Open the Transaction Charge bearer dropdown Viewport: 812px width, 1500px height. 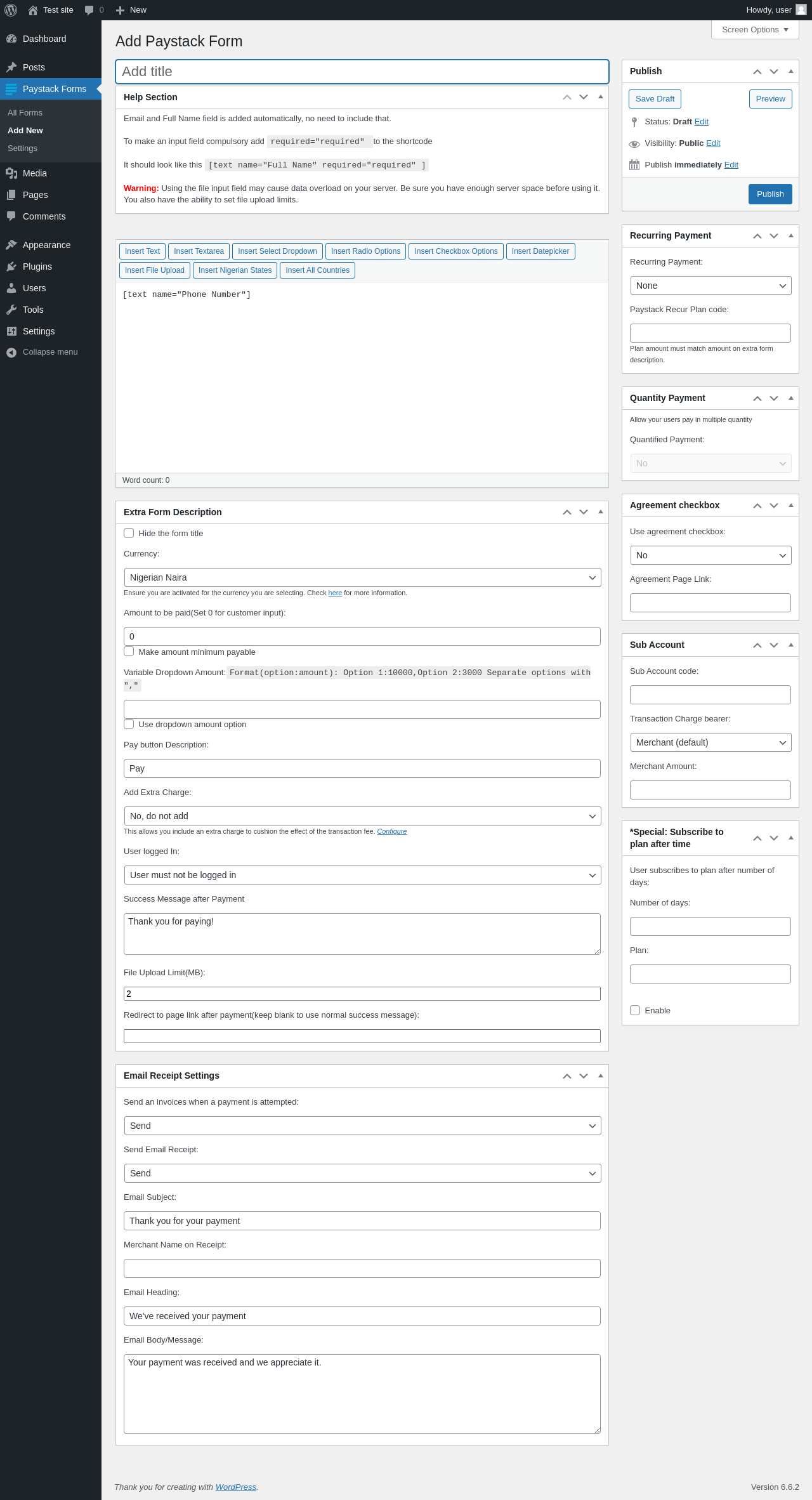coord(710,742)
